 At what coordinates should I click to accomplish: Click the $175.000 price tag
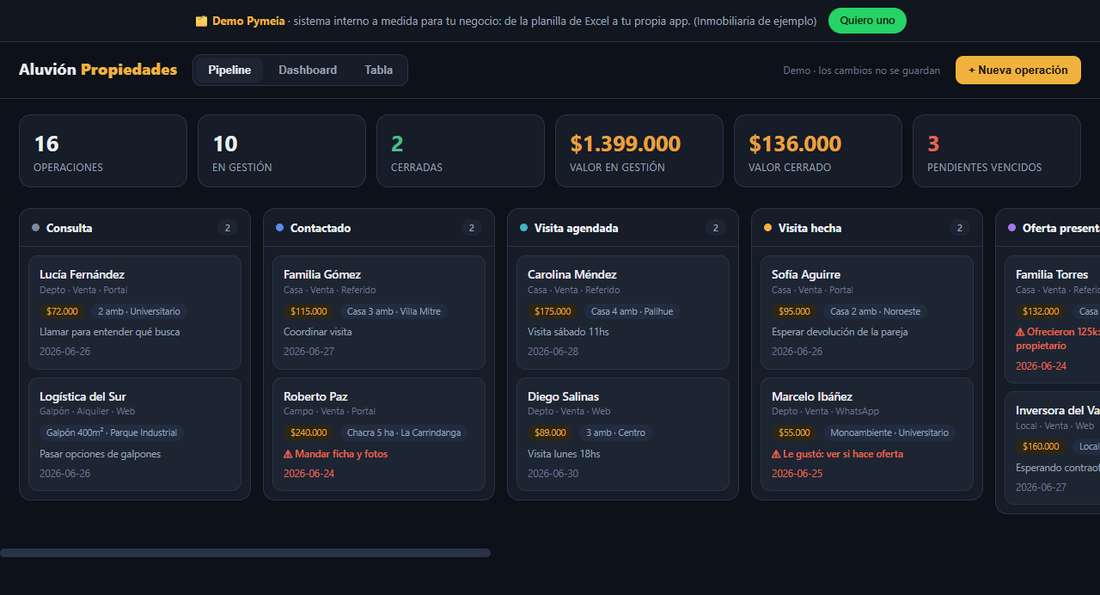tap(553, 312)
